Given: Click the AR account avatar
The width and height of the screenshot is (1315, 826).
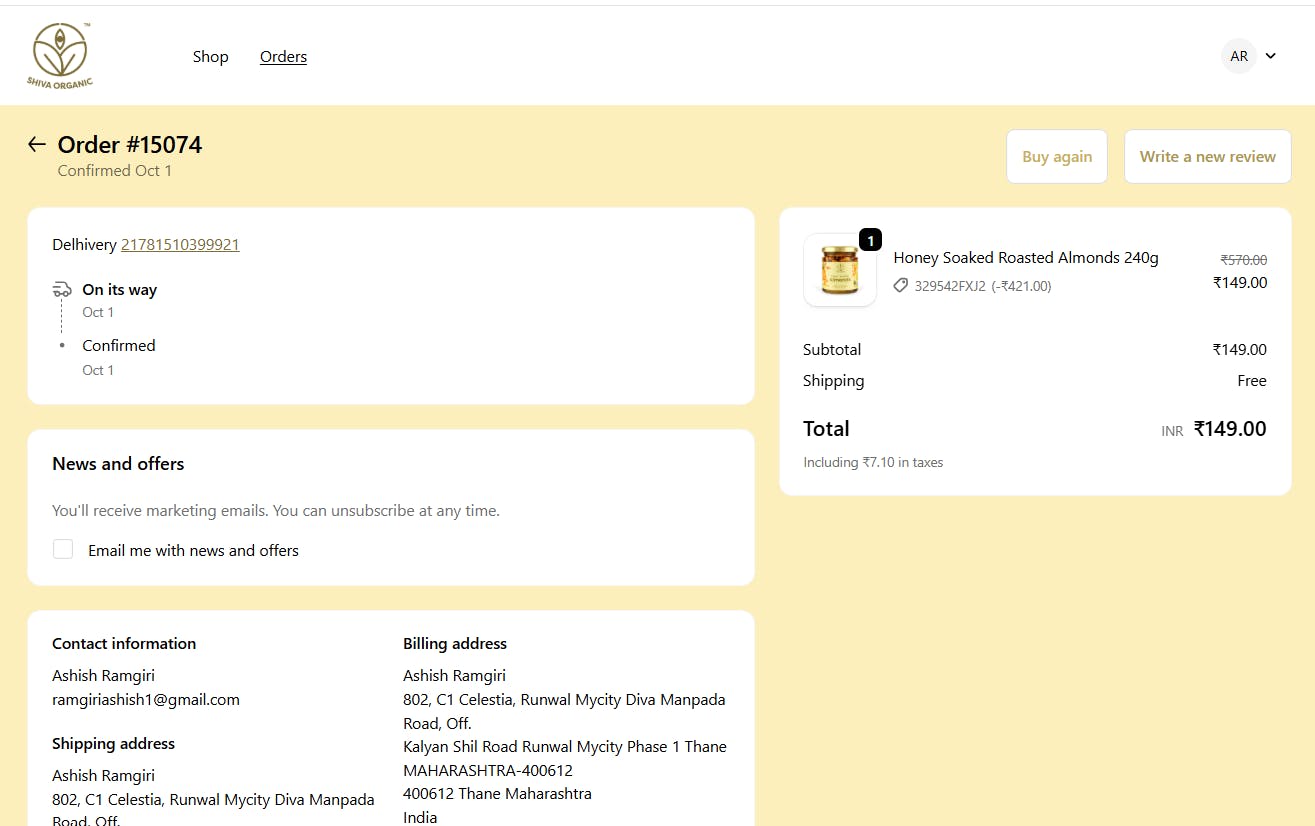Looking at the screenshot, I should click(1239, 56).
